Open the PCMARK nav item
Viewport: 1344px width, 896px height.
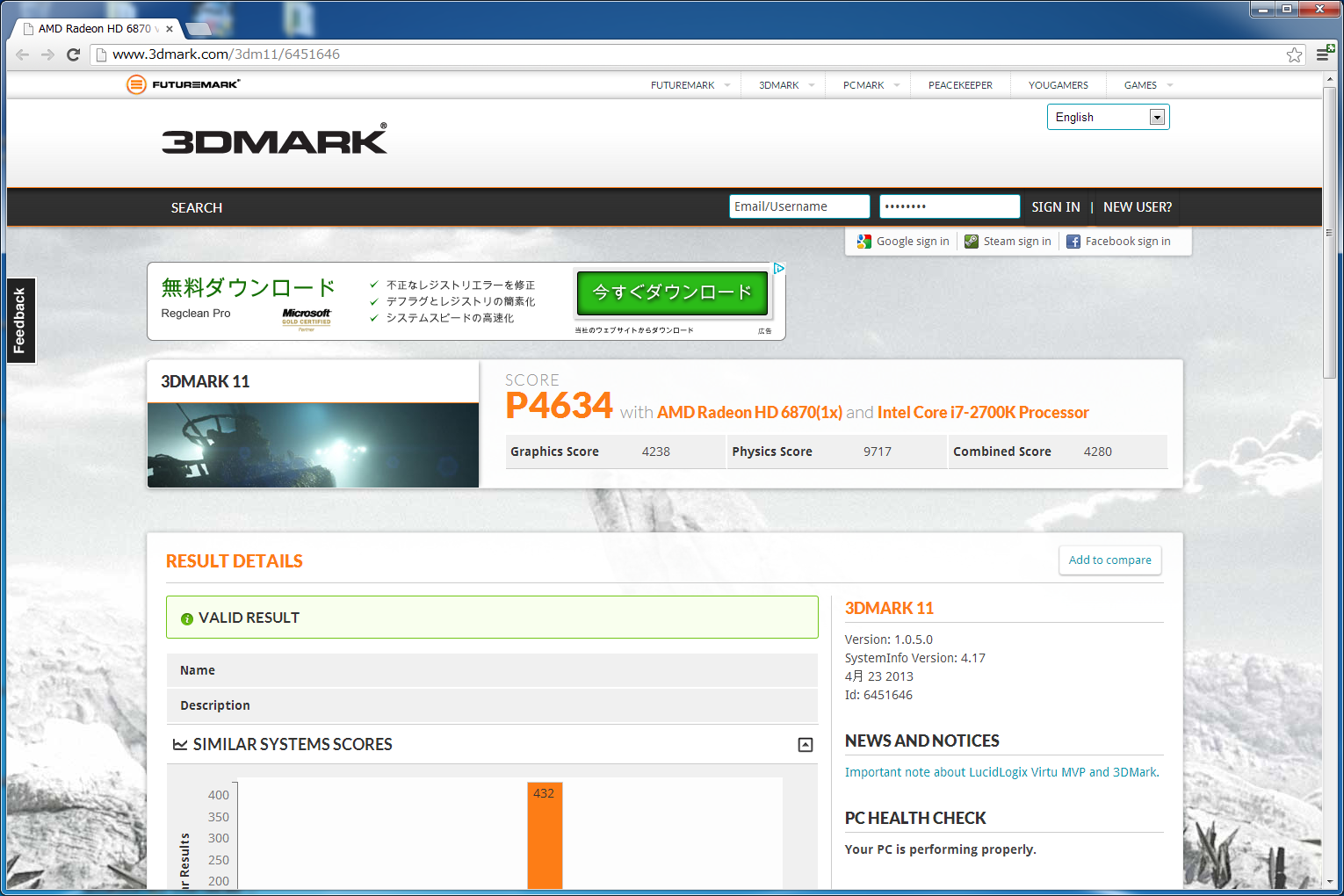point(863,85)
